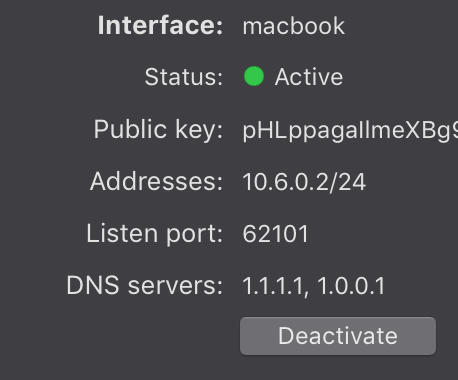This screenshot has height=380, width=458.
Task: Select the interface name "macbook"
Action: point(294,26)
